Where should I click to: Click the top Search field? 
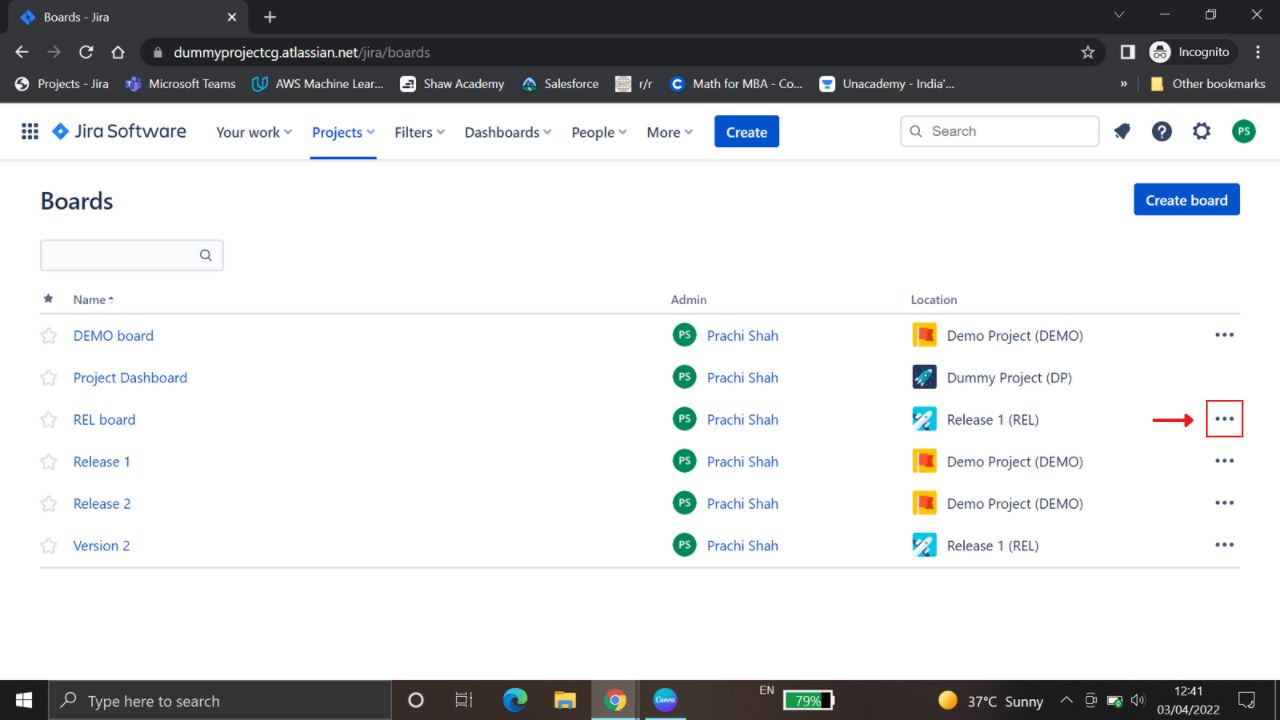[x=1000, y=131]
